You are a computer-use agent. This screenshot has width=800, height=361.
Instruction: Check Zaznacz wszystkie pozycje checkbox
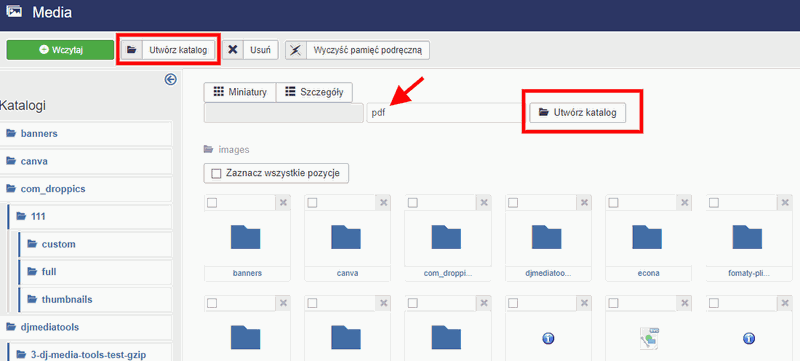[216, 173]
